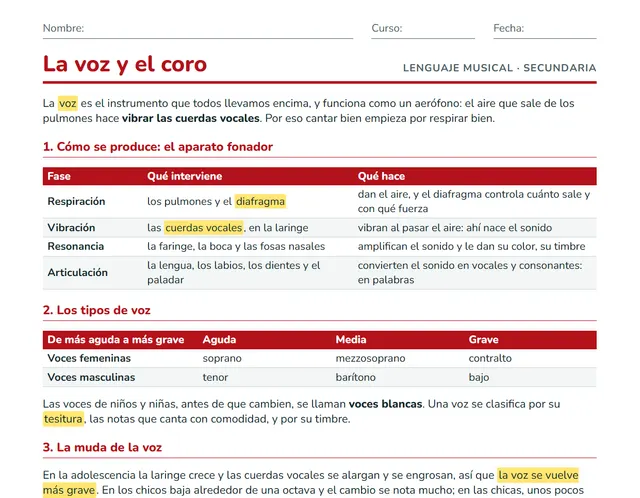This screenshot has height=498, width=640.
Task: Click bold phrase 'voces blancas'
Action: tap(385, 404)
